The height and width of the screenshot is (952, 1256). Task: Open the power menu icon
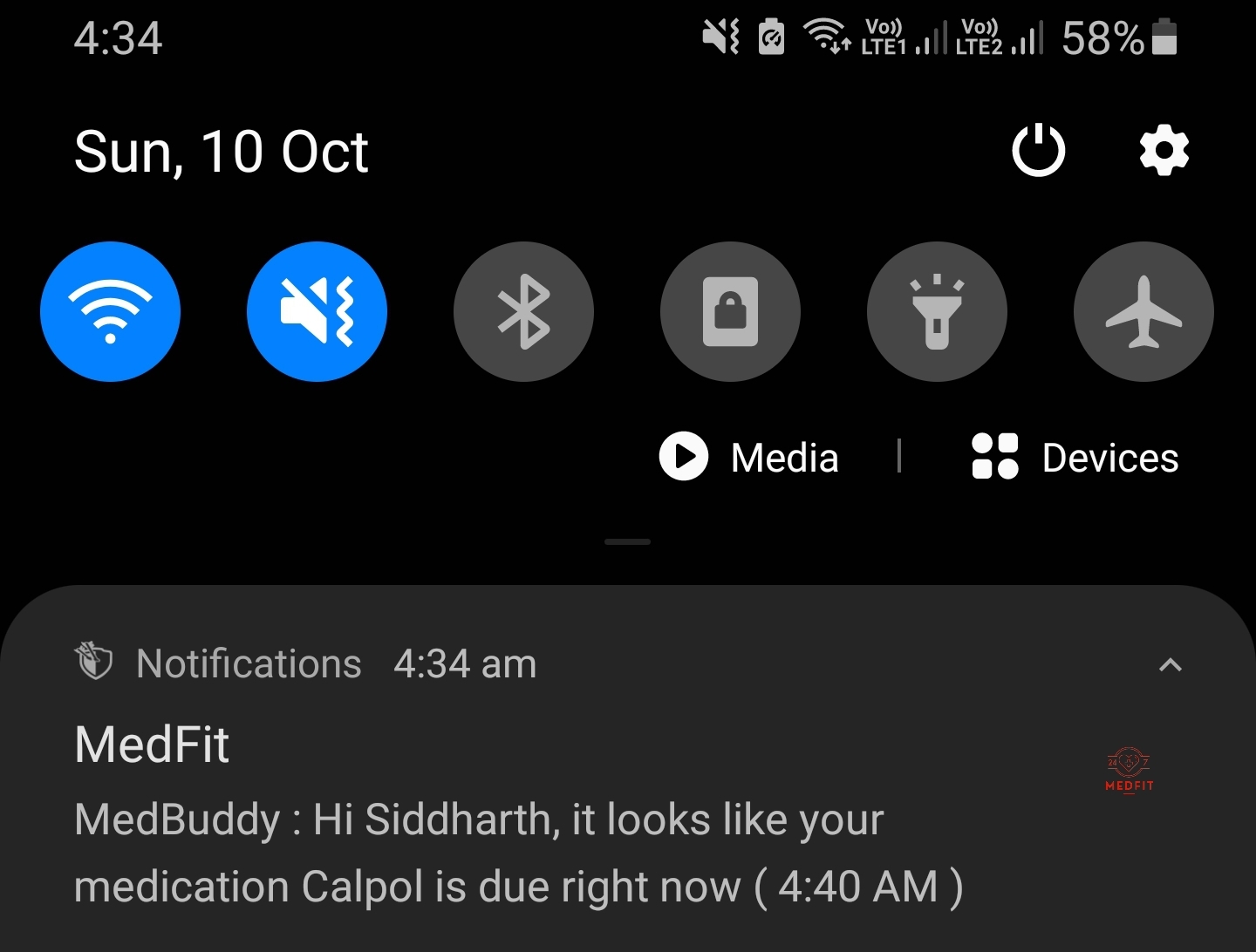[1038, 150]
